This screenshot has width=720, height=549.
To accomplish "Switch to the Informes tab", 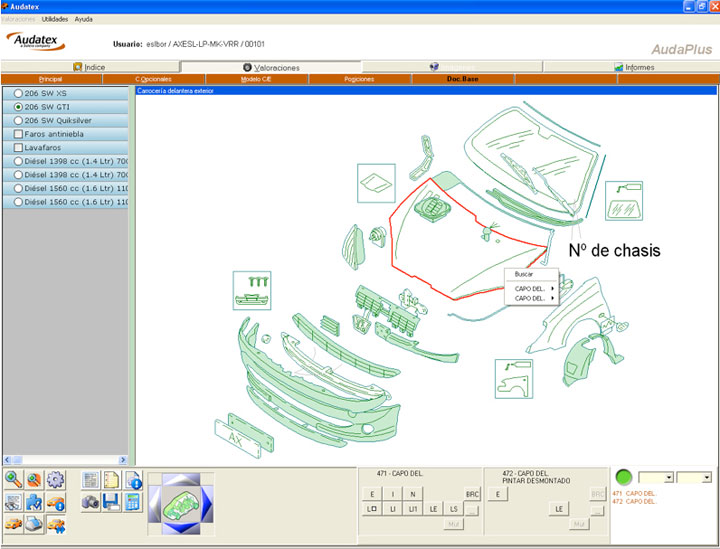I will (632, 67).
